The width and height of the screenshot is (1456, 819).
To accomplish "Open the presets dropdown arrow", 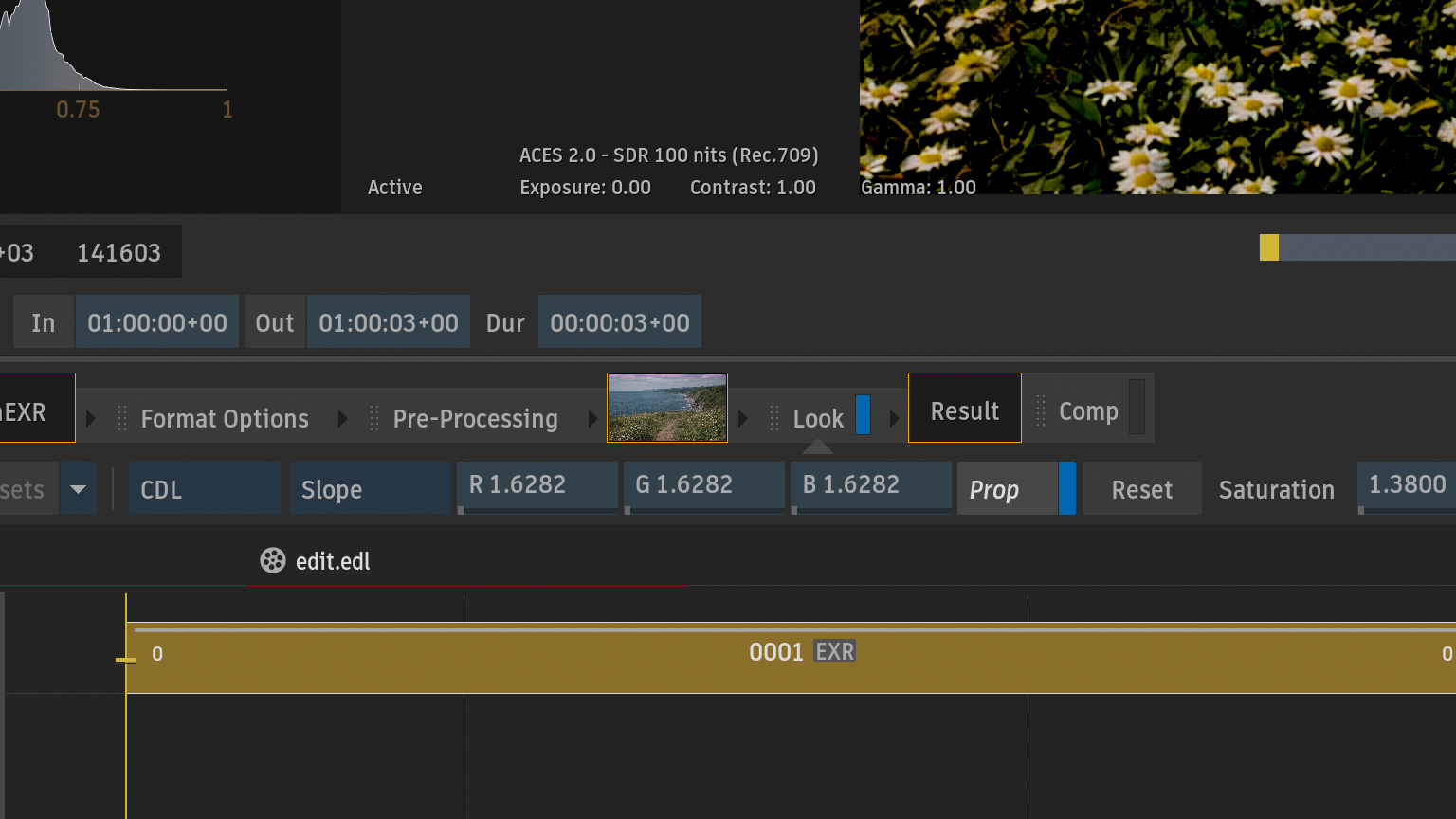I will click(x=78, y=489).
